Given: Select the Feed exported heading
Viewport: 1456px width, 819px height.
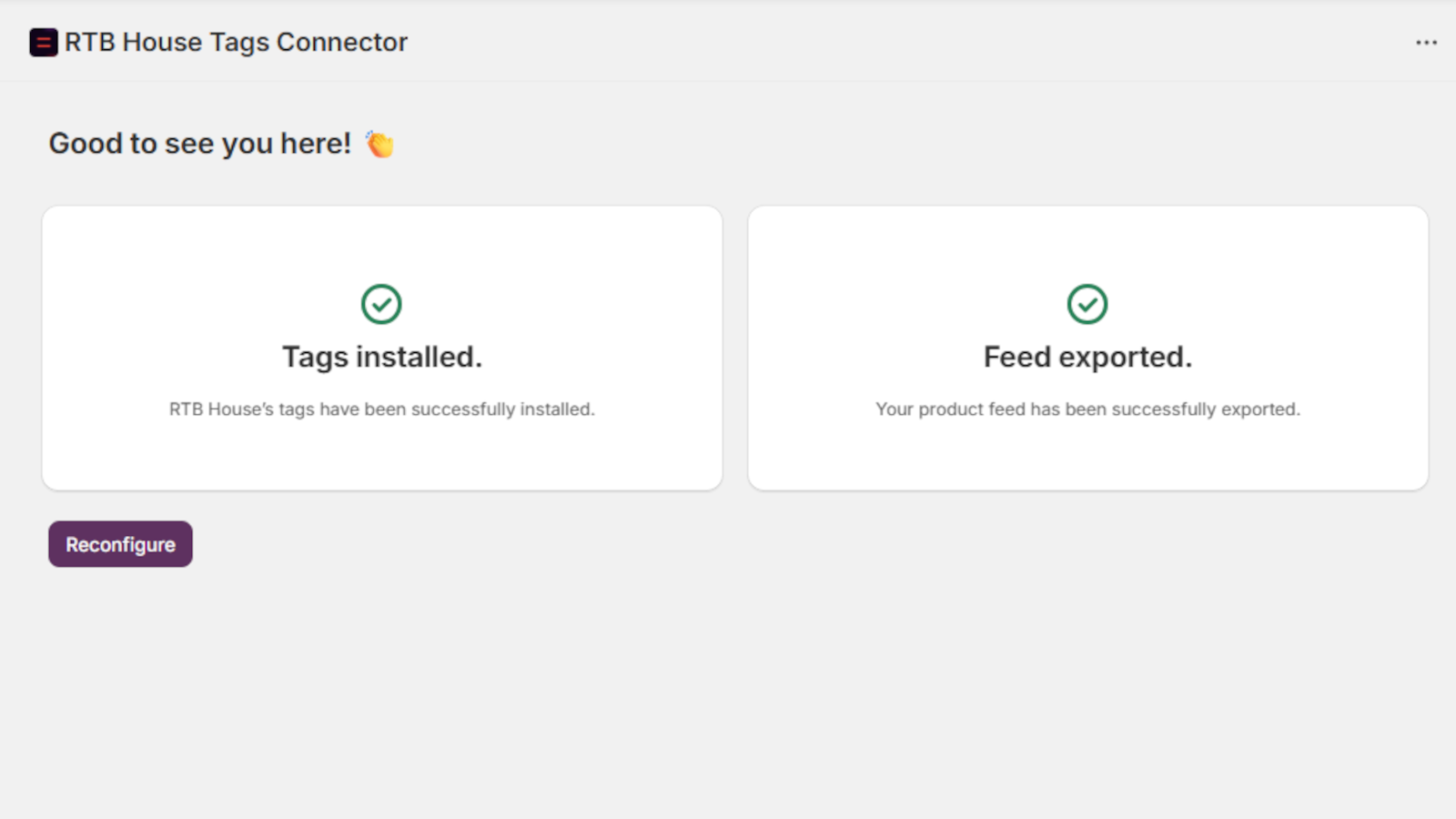Looking at the screenshot, I should point(1087,357).
